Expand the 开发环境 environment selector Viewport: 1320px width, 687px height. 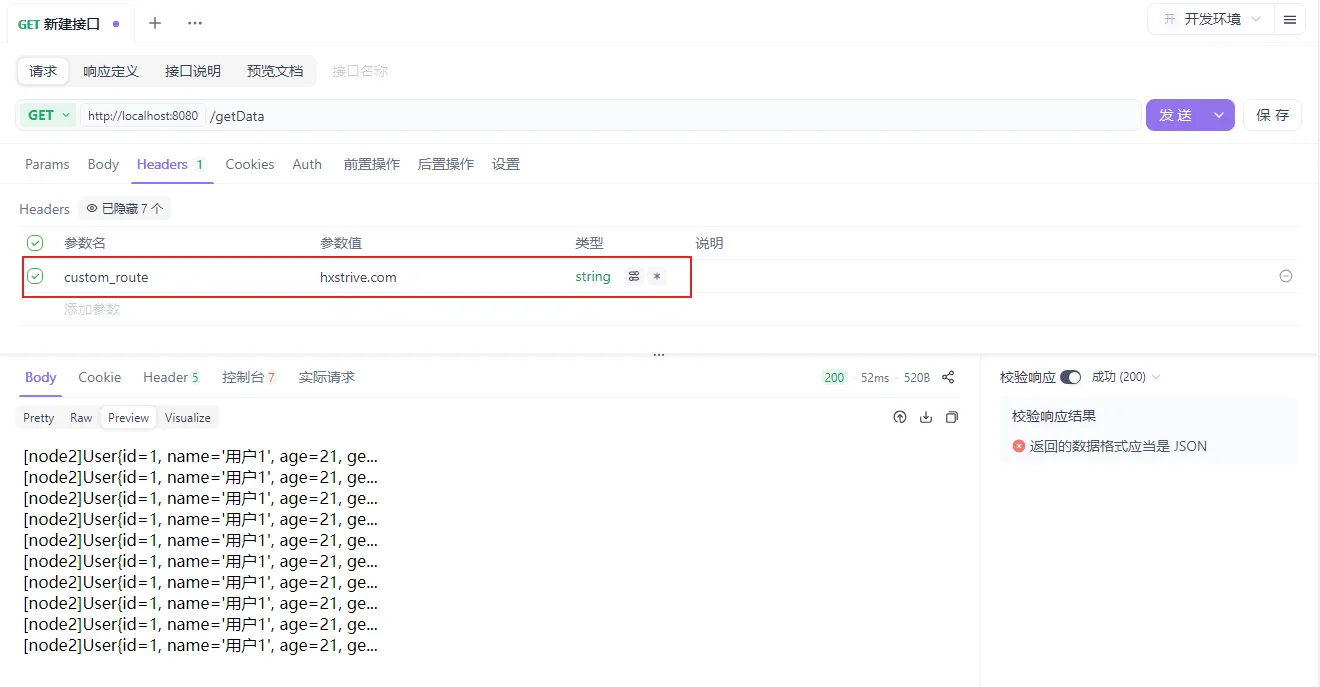click(1212, 19)
